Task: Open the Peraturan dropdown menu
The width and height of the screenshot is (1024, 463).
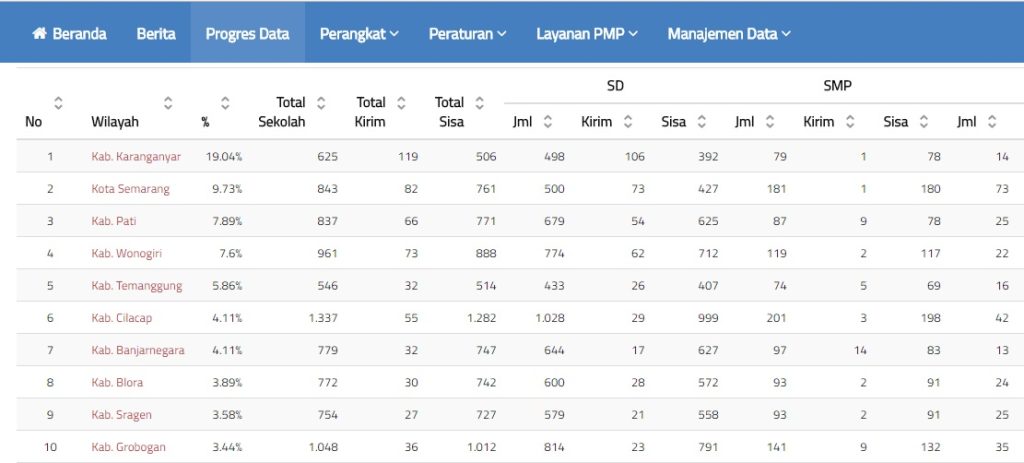Action: pos(467,34)
